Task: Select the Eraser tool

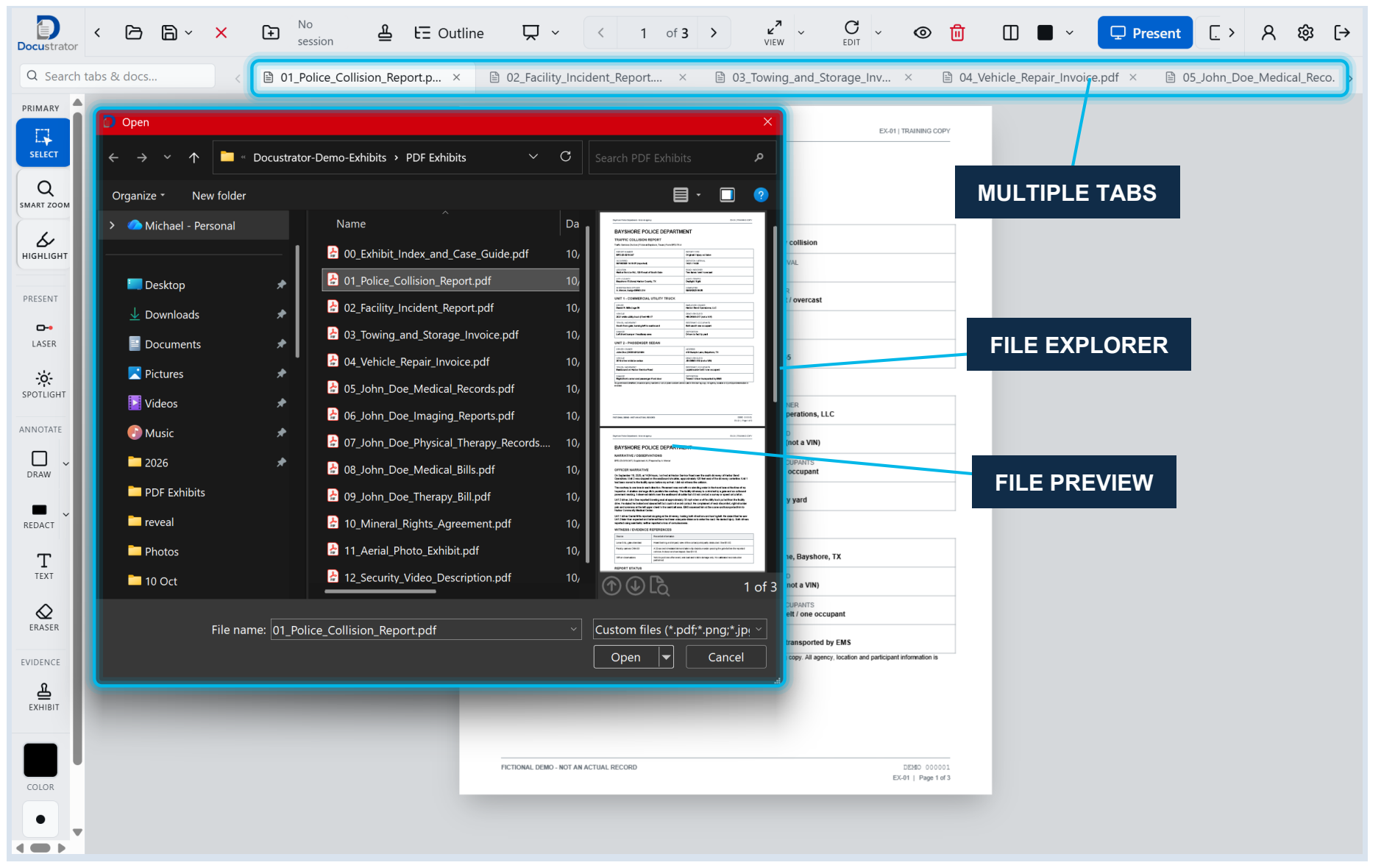Action: [x=44, y=617]
